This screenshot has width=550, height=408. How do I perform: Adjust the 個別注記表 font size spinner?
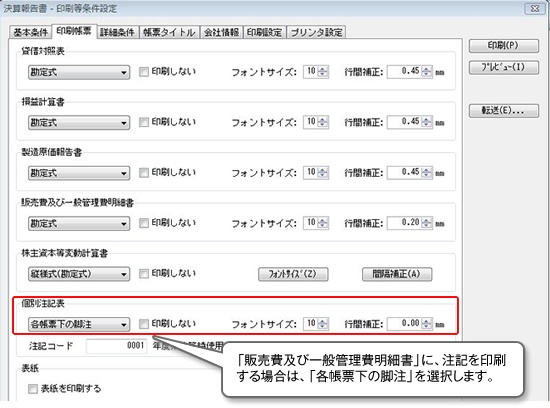pyautogui.click(x=323, y=324)
